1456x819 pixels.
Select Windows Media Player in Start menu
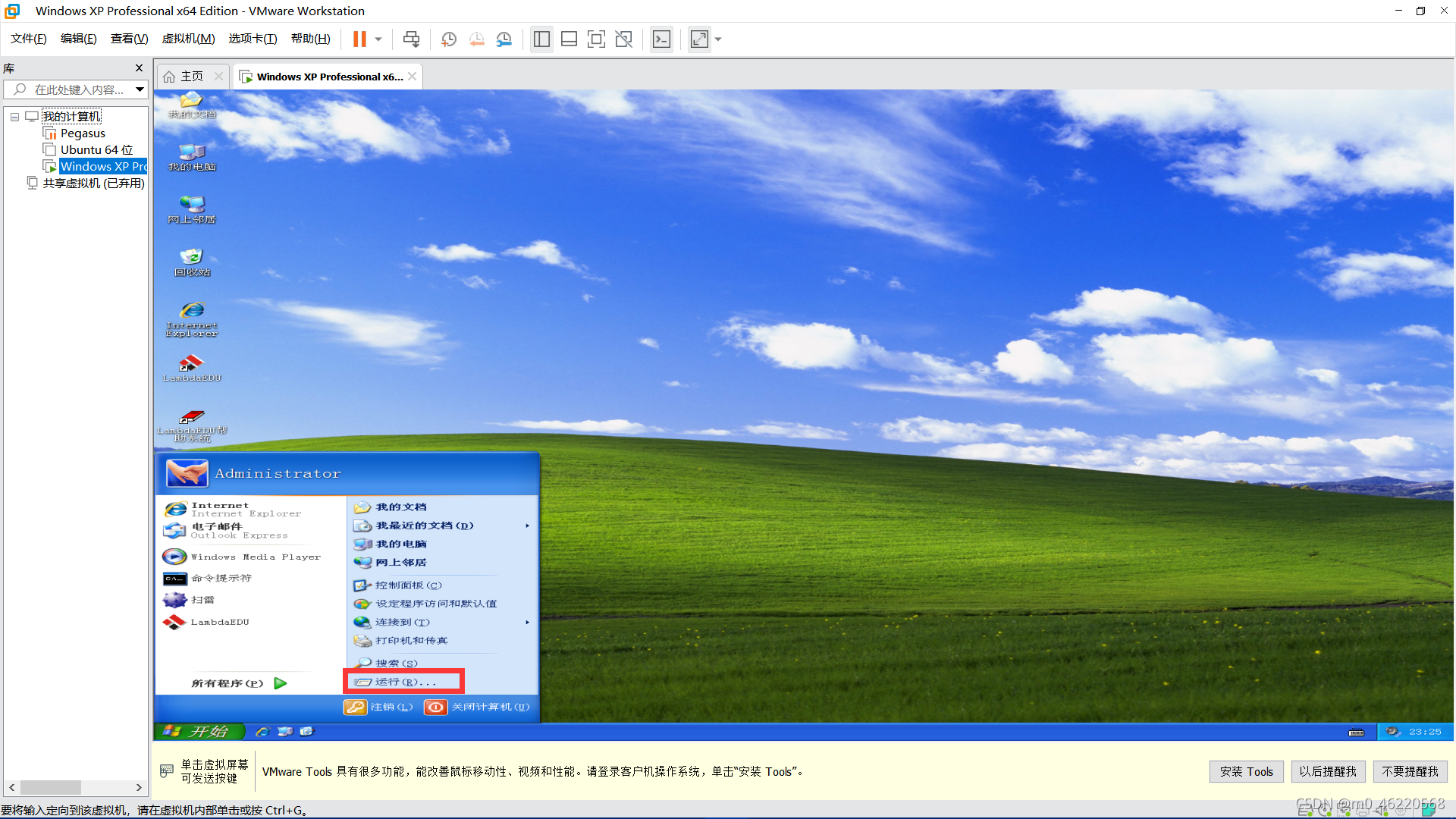(x=255, y=556)
